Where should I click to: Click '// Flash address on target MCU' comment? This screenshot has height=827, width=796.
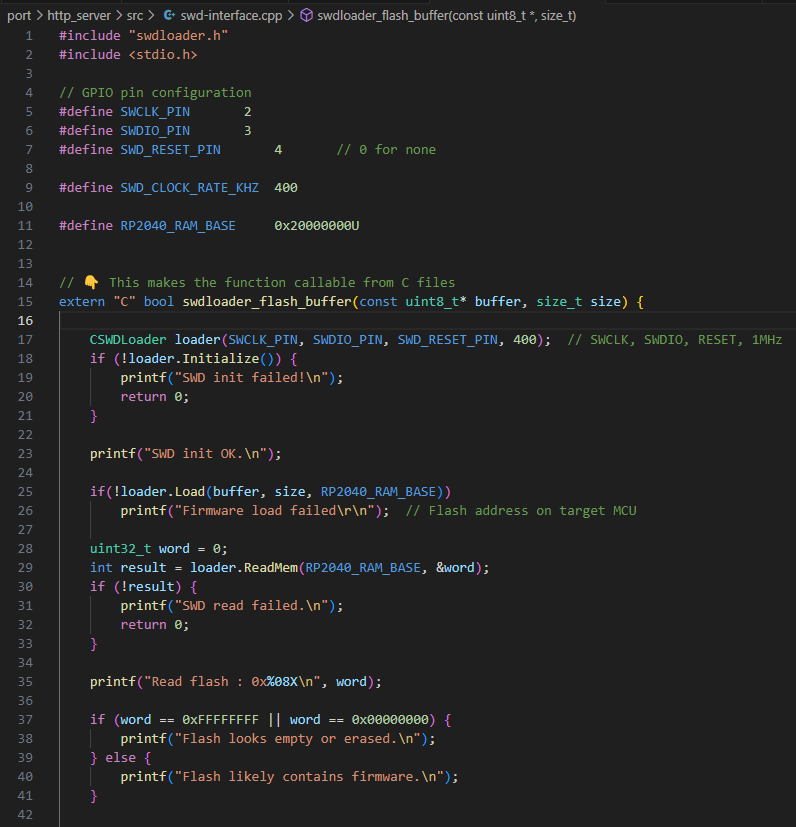521,511
